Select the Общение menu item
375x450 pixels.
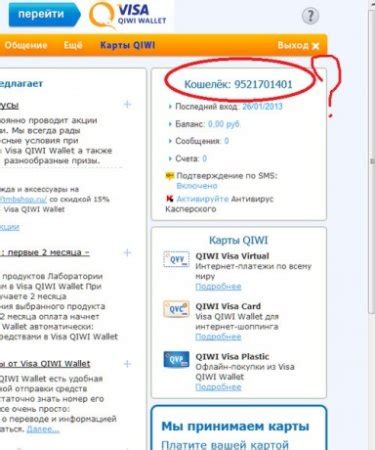(x=26, y=45)
